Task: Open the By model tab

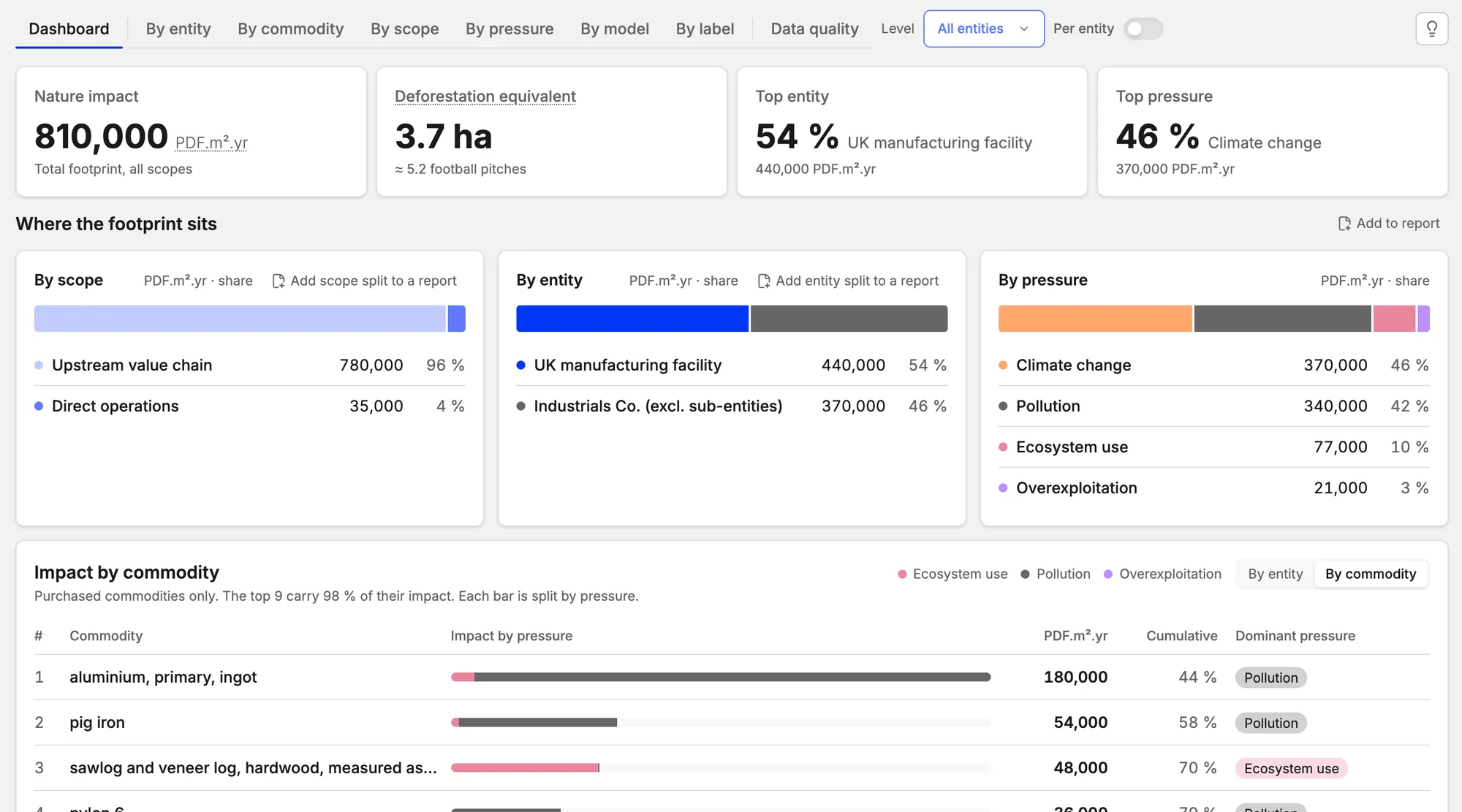Action: [x=615, y=29]
